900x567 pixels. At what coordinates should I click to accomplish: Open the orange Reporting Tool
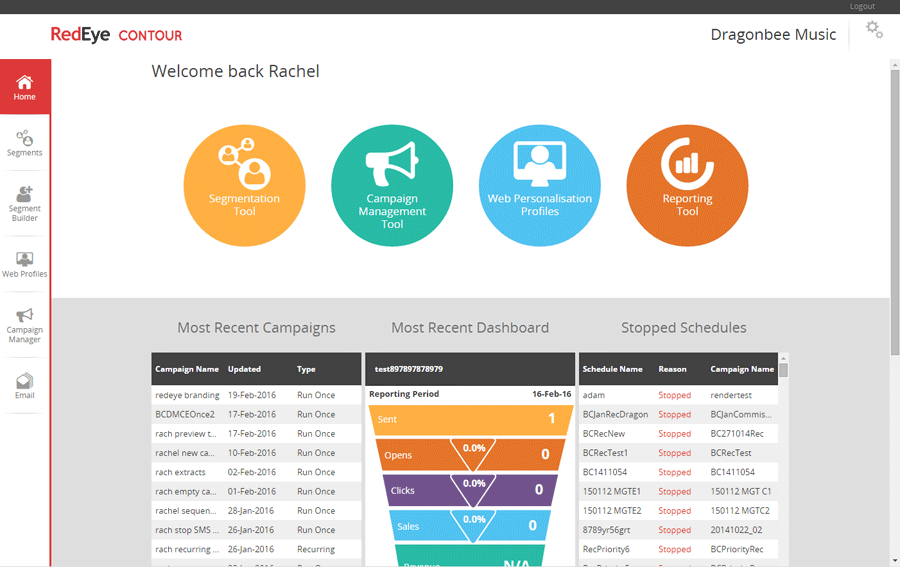coord(687,186)
